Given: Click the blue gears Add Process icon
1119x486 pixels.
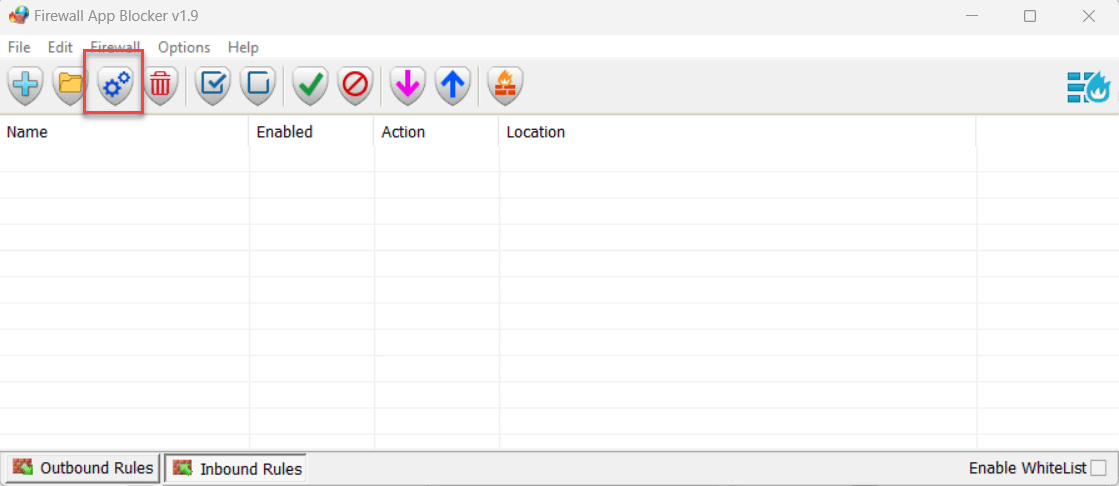Looking at the screenshot, I should tap(115, 86).
